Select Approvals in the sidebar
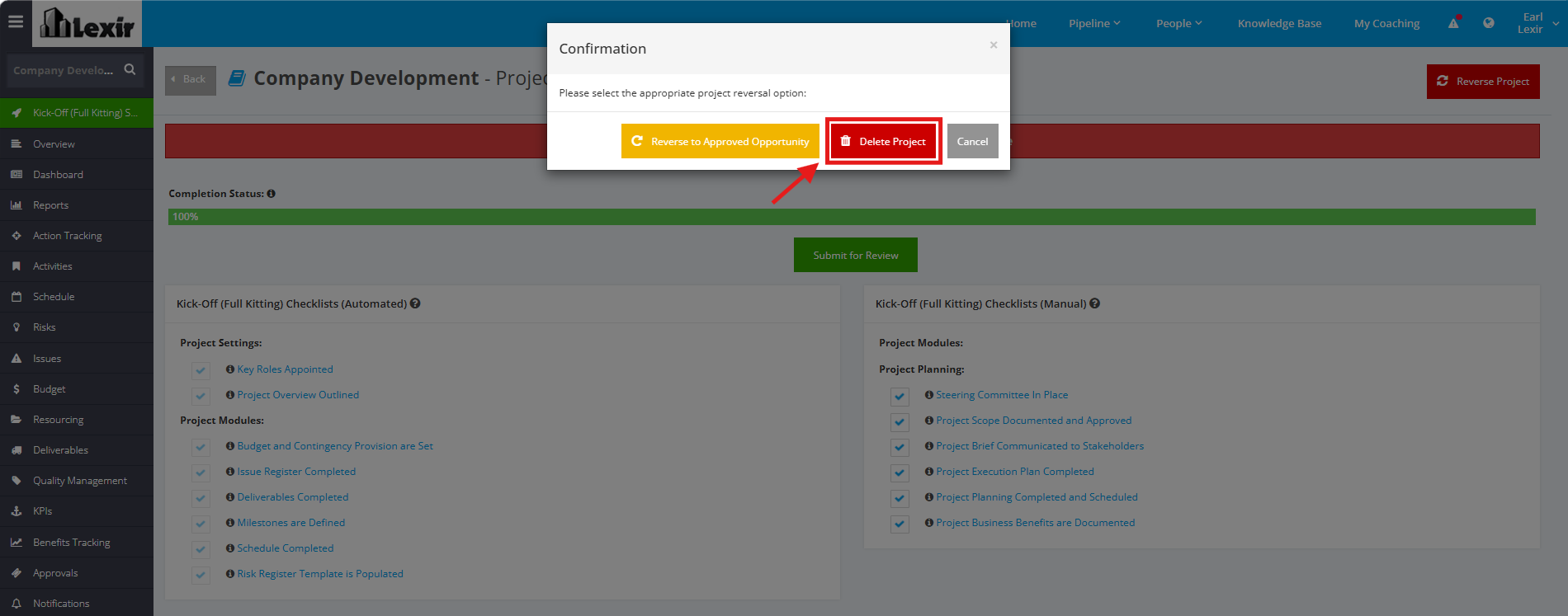Viewport: 1568px width, 616px height. pos(77,573)
